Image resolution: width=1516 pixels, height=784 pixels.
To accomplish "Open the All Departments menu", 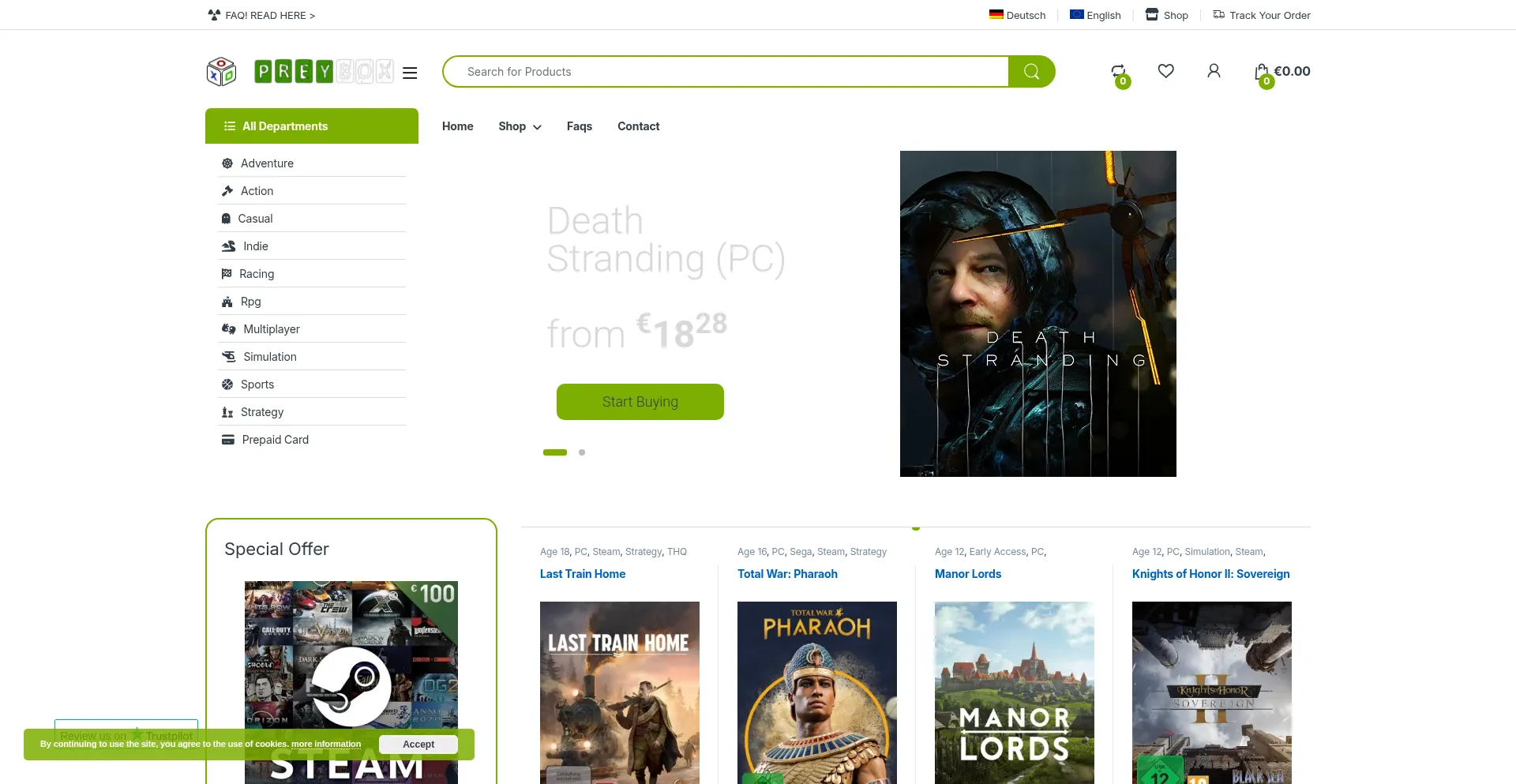I will pos(312,126).
